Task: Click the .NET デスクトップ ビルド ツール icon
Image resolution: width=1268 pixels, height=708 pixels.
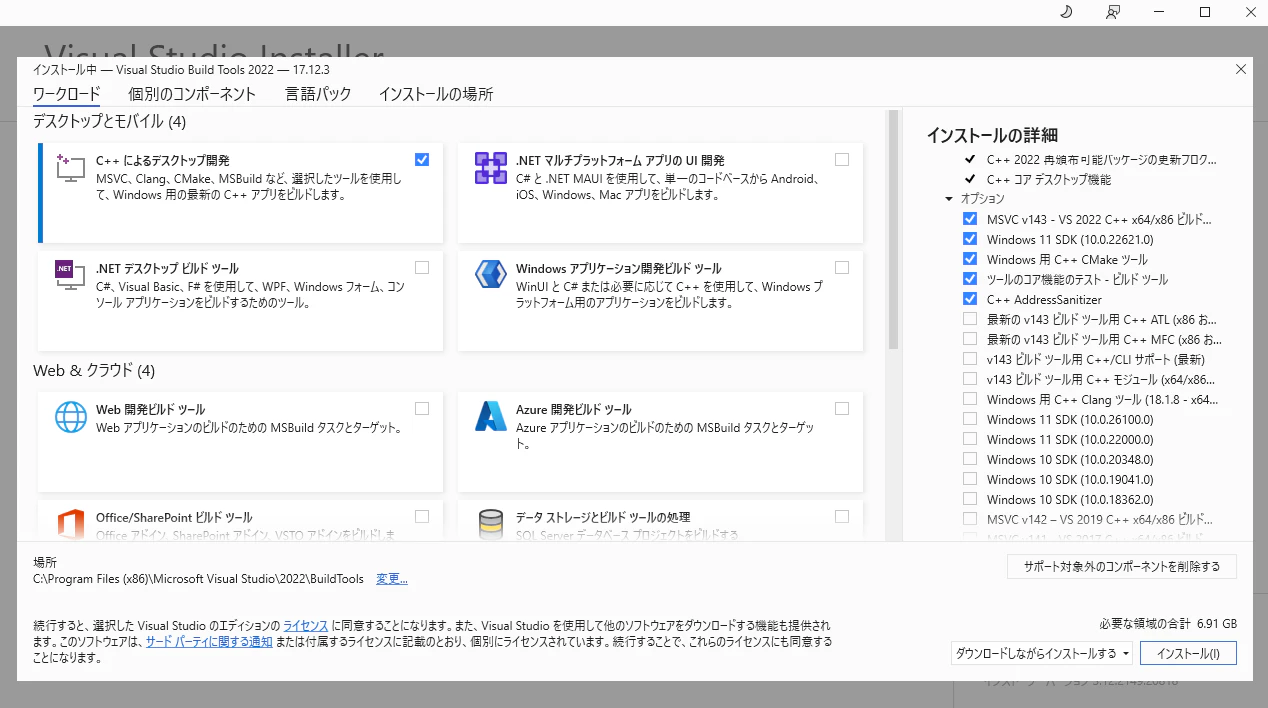Action: (70, 276)
